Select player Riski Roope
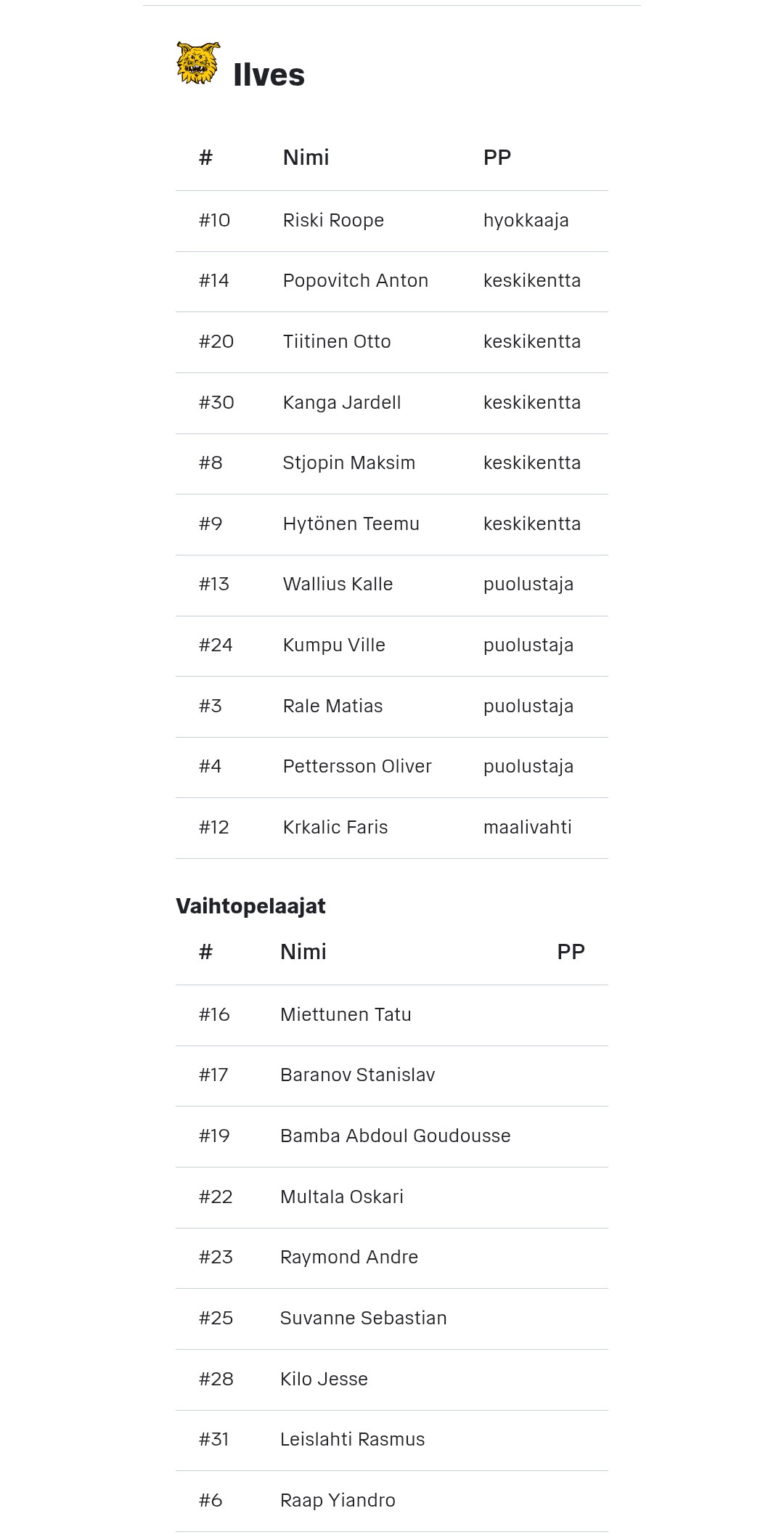 [x=333, y=221]
